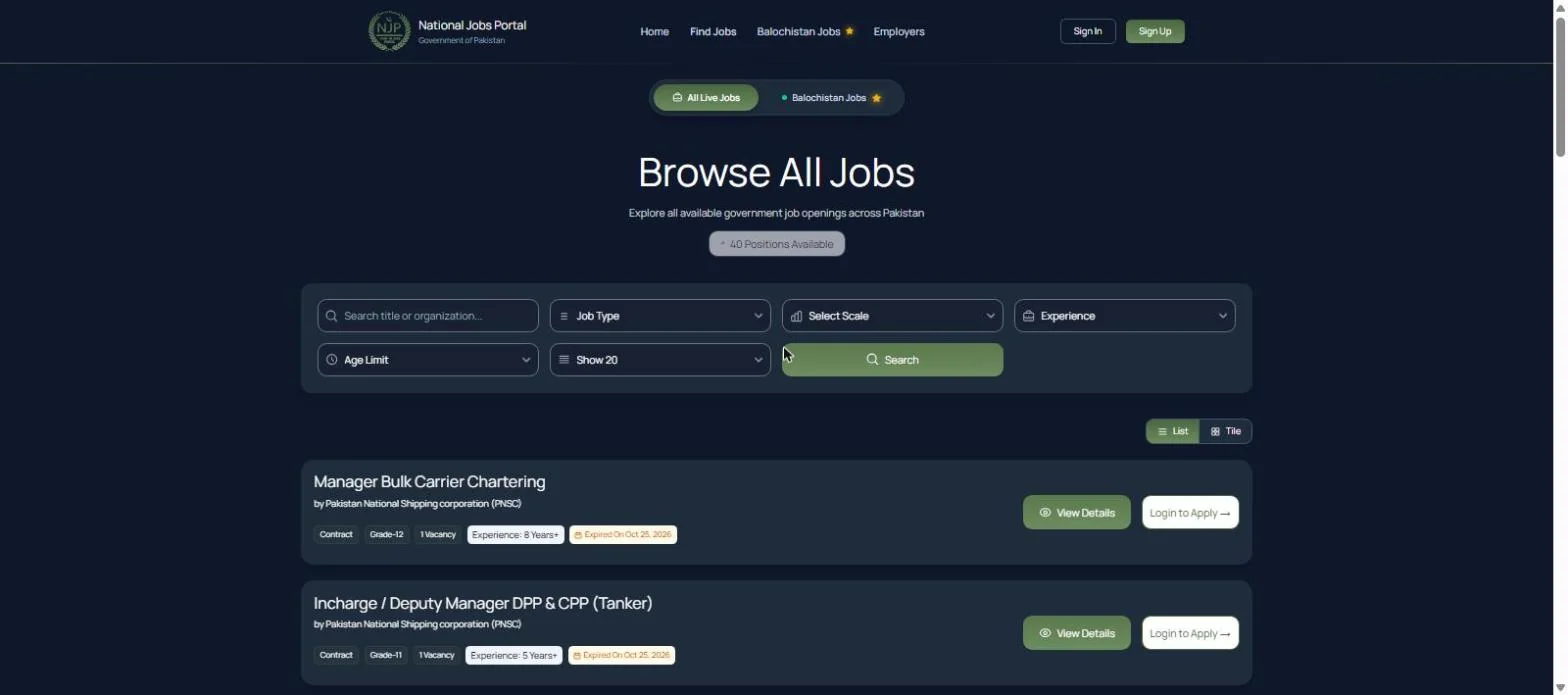Open the Job Type dropdown
Viewport: 1568px width, 695px height.
(660, 316)
